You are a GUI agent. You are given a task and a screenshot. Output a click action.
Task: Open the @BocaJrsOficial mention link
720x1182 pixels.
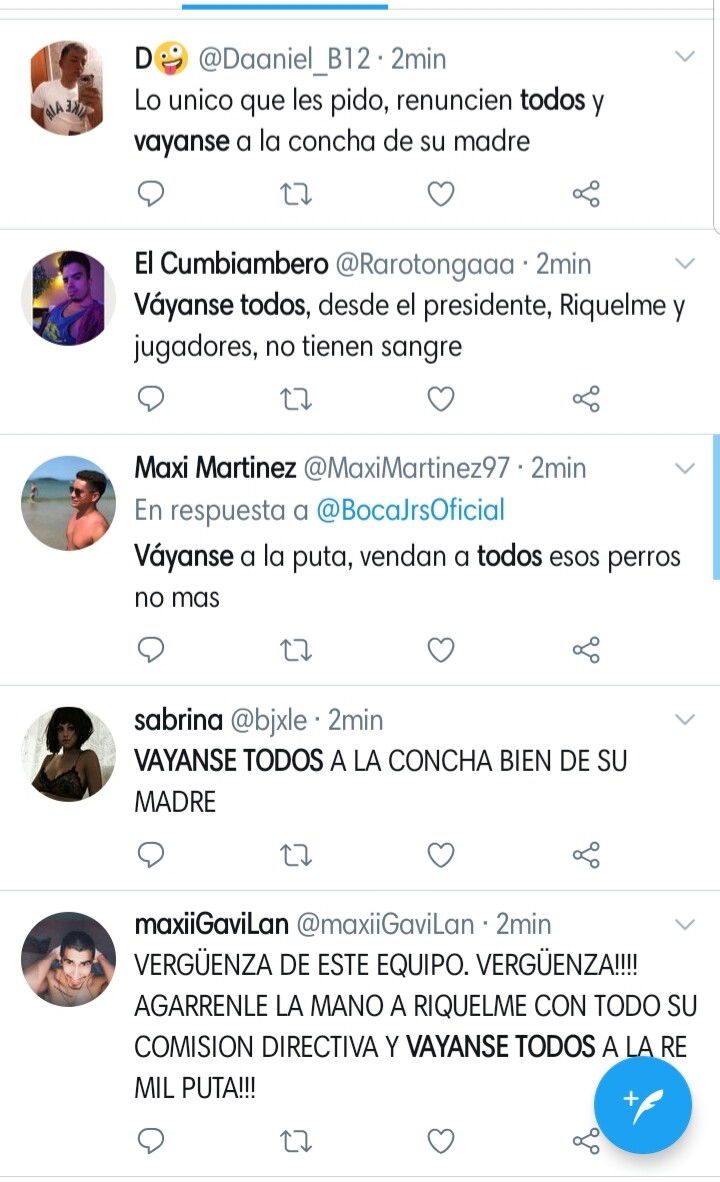[x=410, y=510]
